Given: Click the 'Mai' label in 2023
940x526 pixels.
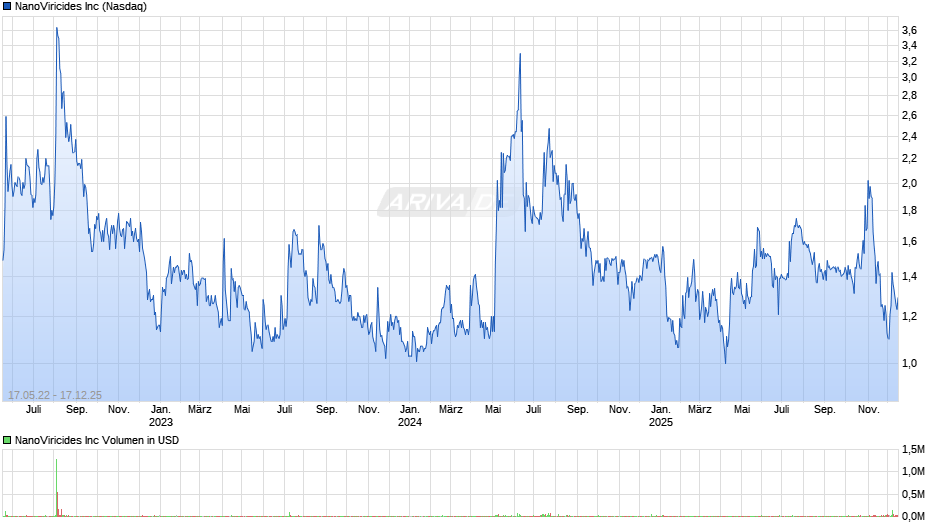Looking at the screenshot, I should 242,410.
